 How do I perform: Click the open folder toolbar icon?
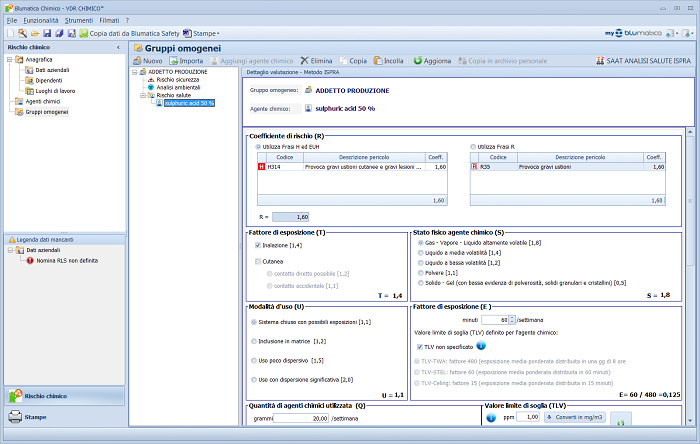point(34,33)
